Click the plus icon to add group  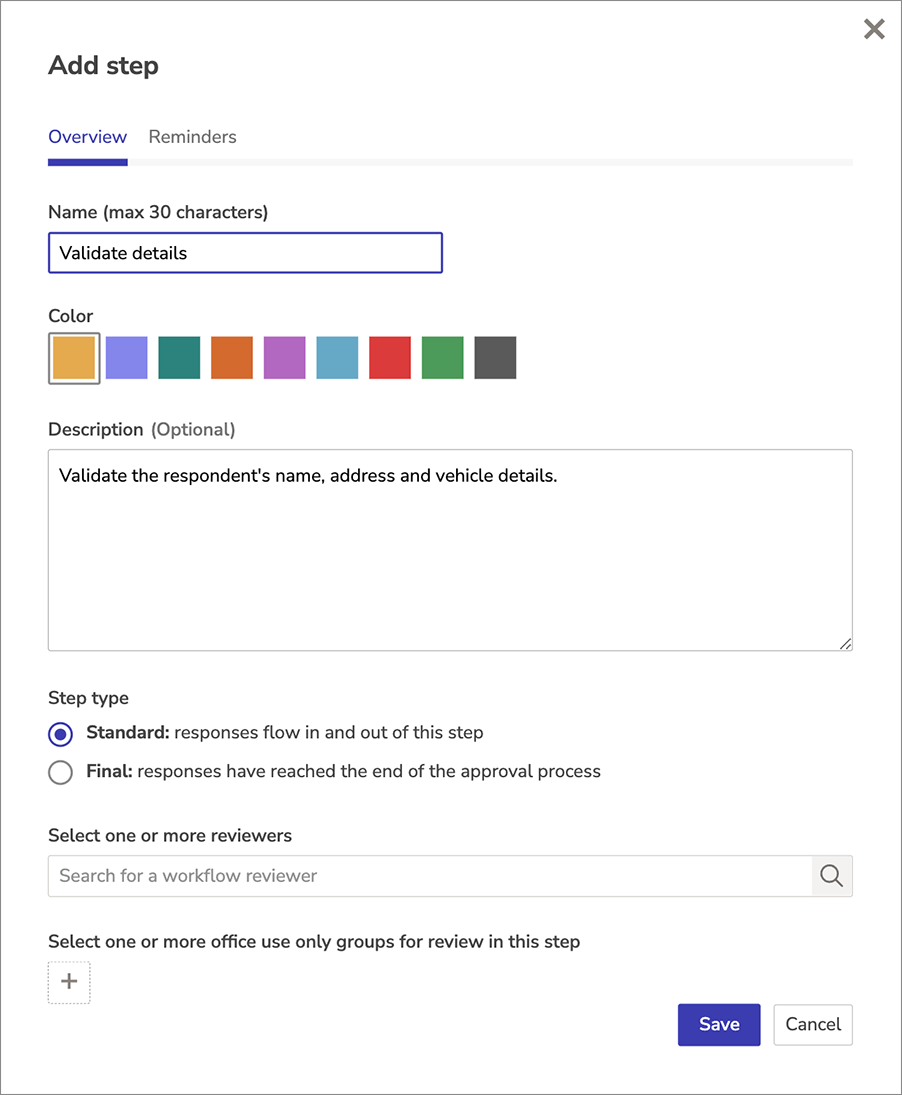69,982
